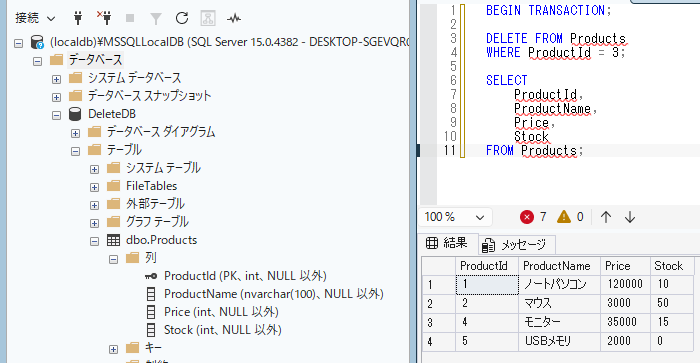This screenshot has width=700, height=363.
Task: Select データベース ダイアグラム folder
Action: [161, 132]
